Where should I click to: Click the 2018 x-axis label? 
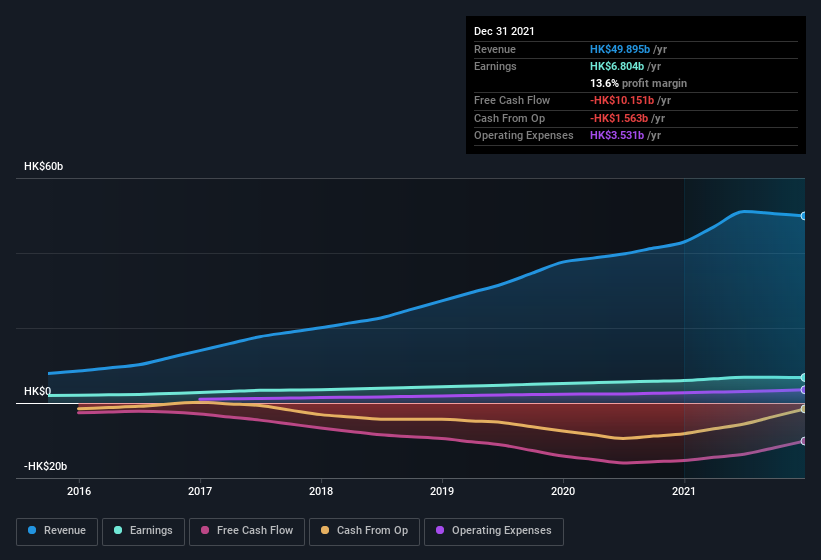coord(321,491)
